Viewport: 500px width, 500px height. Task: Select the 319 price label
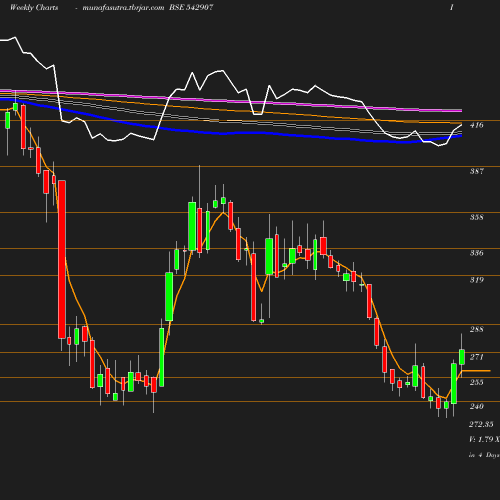[x=476, y=280]
